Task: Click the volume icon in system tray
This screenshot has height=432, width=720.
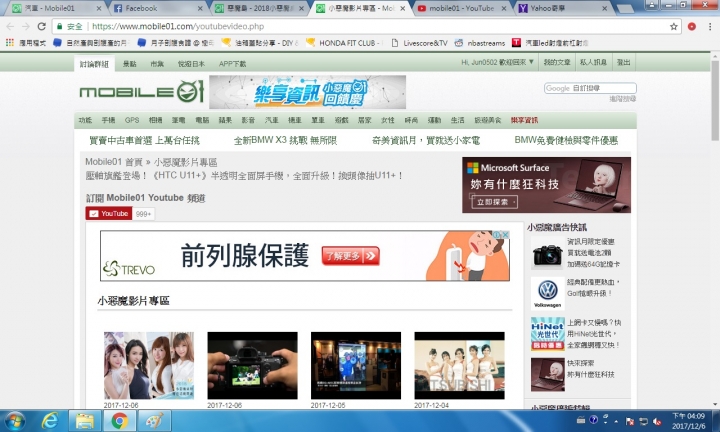Action: coord(657,421)
